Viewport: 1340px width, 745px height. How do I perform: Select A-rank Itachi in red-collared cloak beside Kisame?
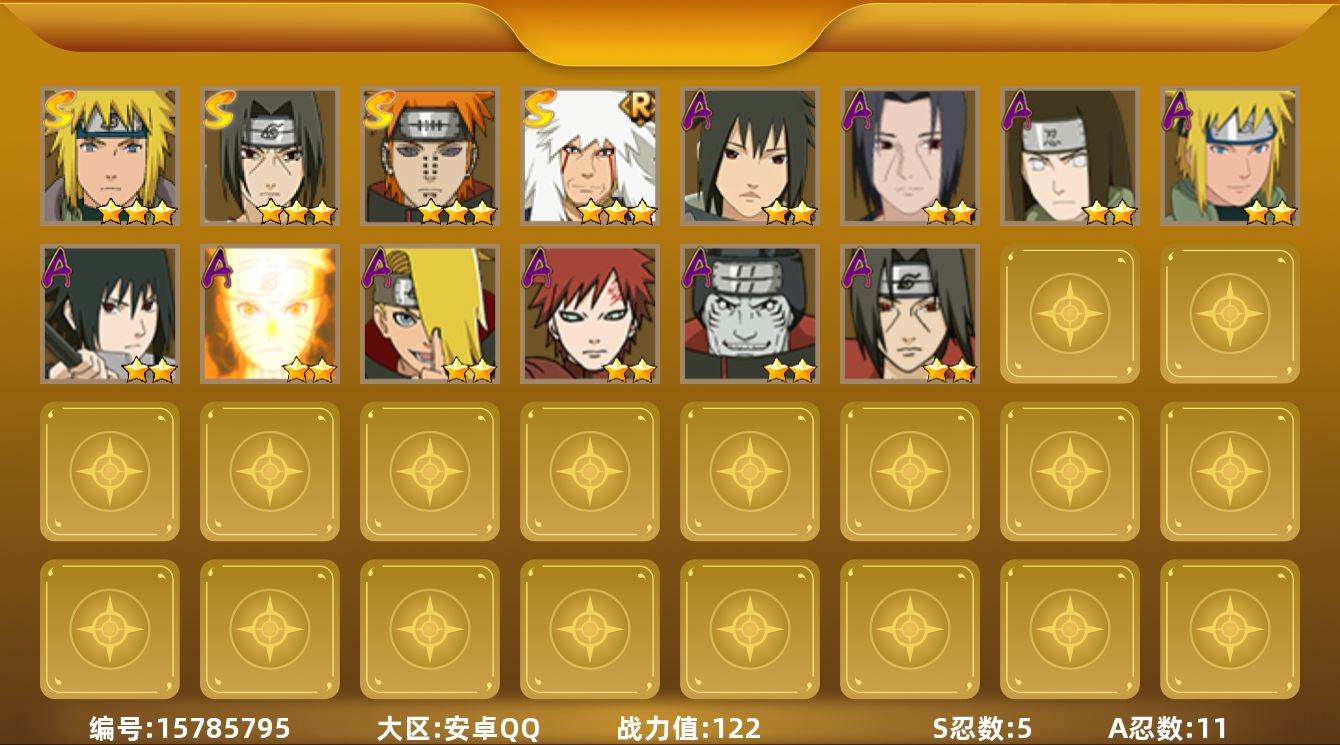pyautogui.click(x=910, y=314)
